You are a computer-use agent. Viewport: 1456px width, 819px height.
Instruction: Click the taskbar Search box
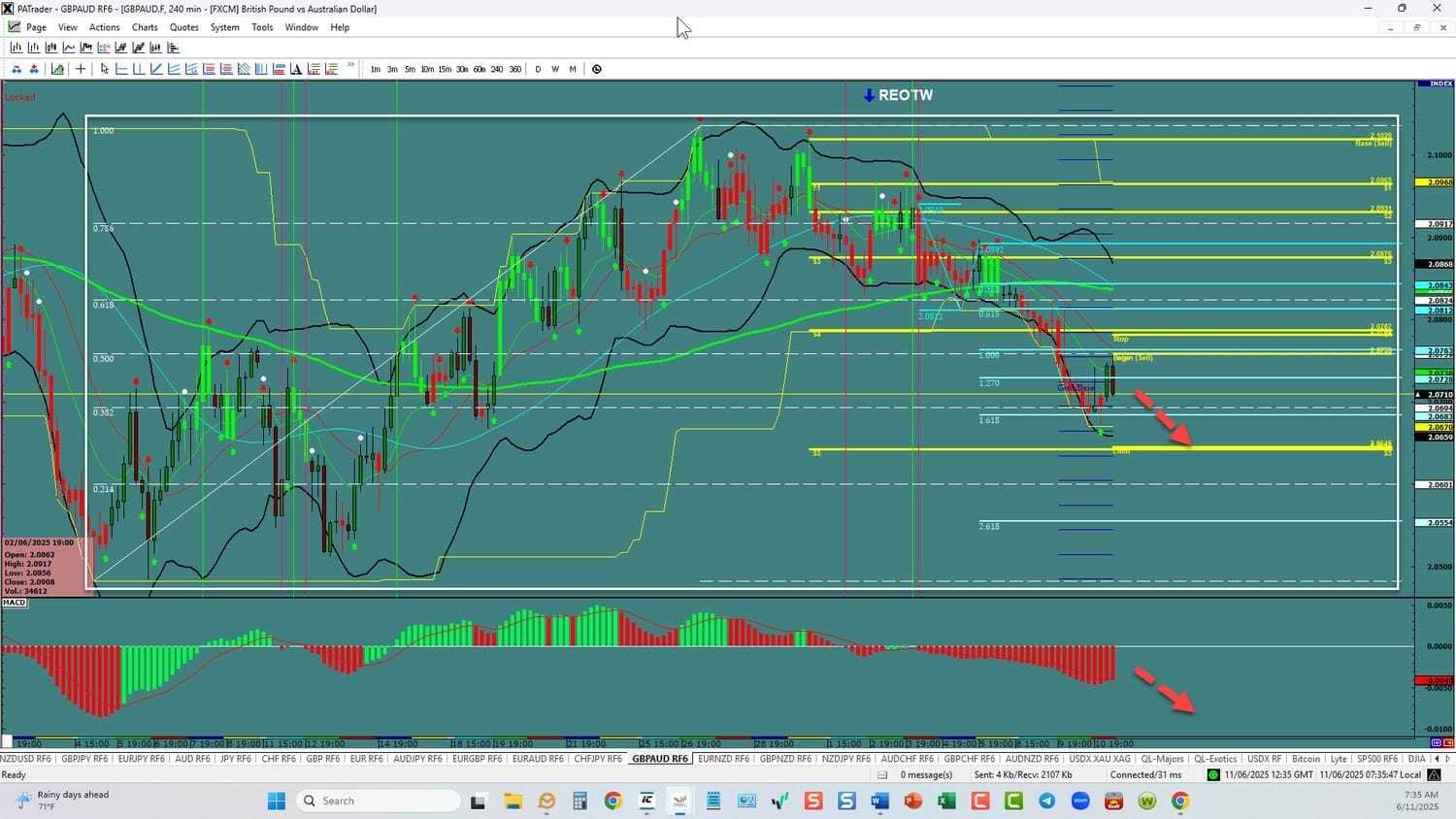377,801
